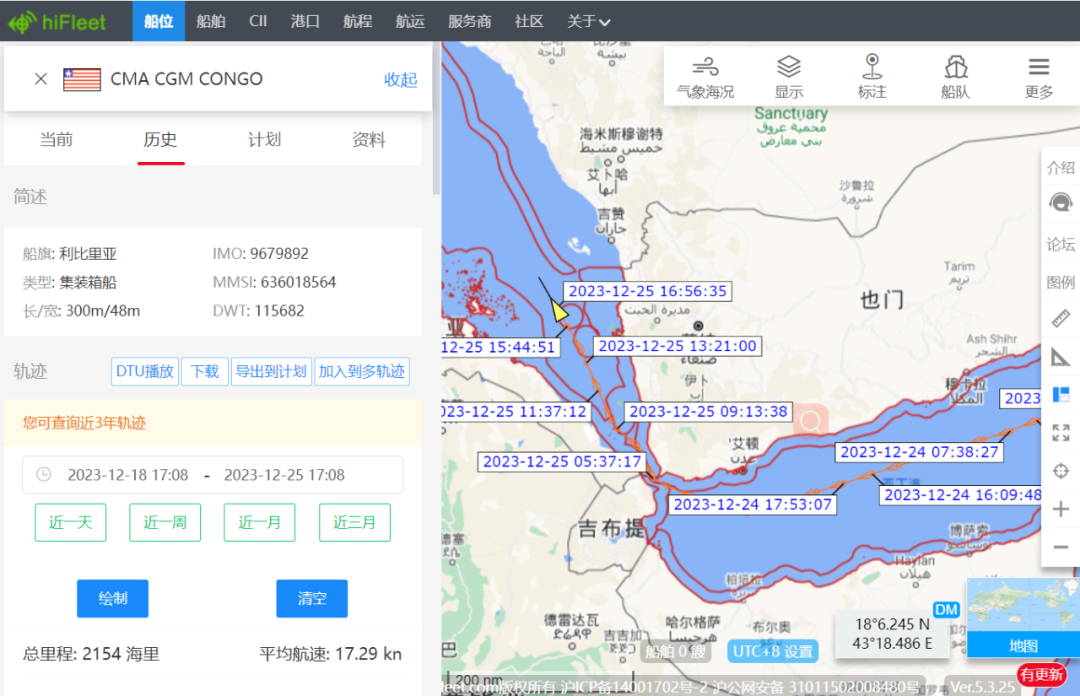The image size is (1080, 696).
Task: Open the 显示 layers display options
Action: pos(789,77)
